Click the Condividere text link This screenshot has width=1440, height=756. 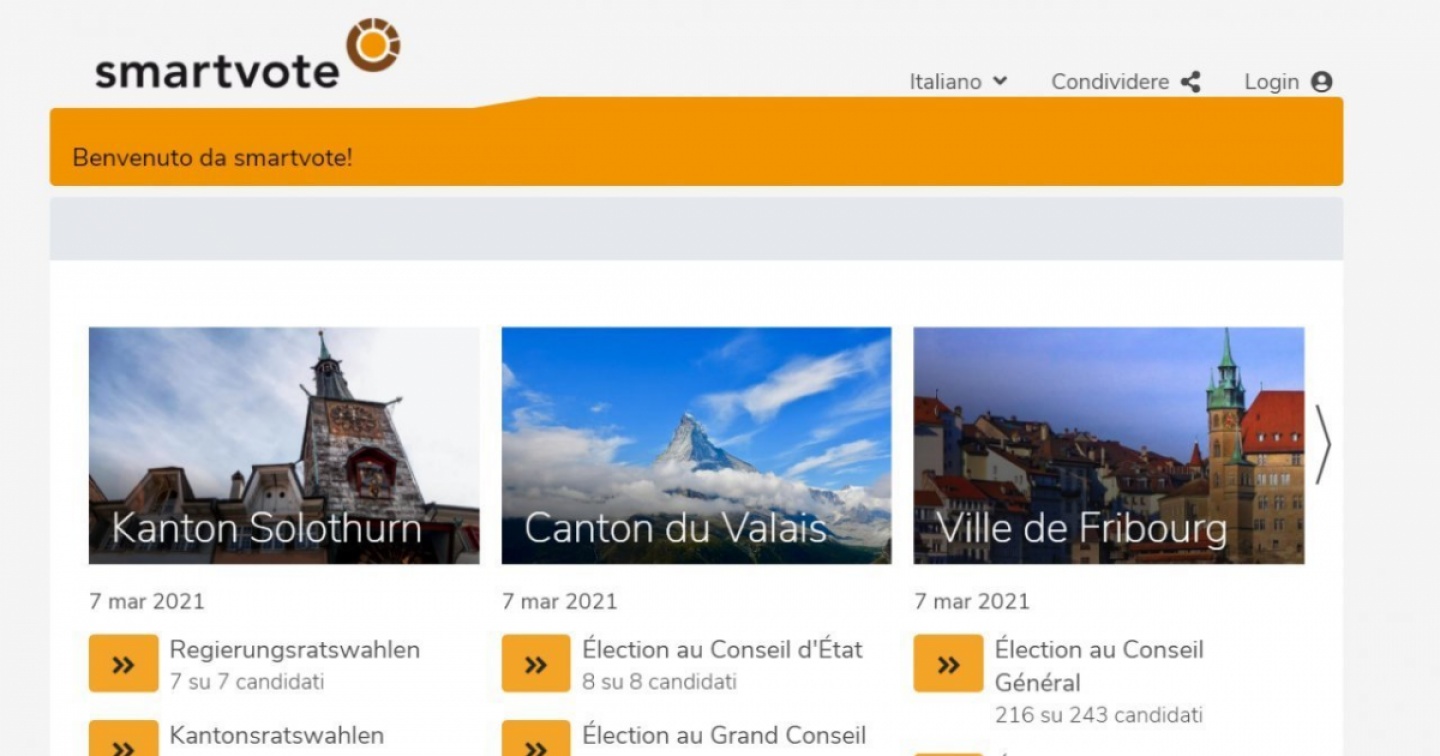coord(1109,82)
